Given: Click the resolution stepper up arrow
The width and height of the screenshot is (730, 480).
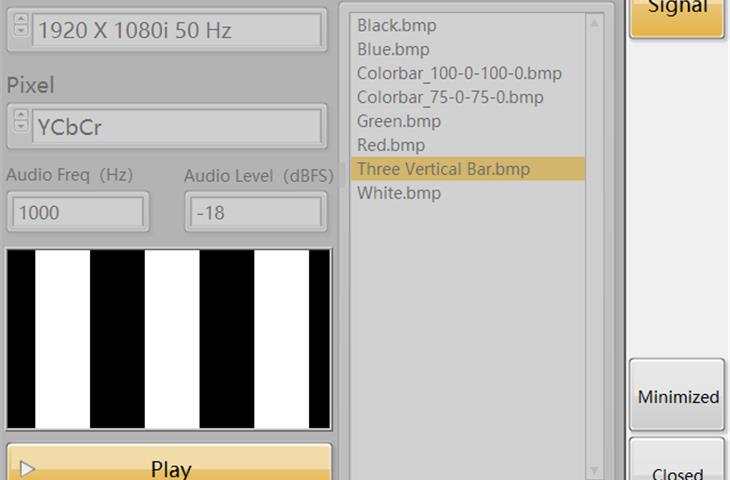Looking at the screenshot, I should [x=20, y=19].
